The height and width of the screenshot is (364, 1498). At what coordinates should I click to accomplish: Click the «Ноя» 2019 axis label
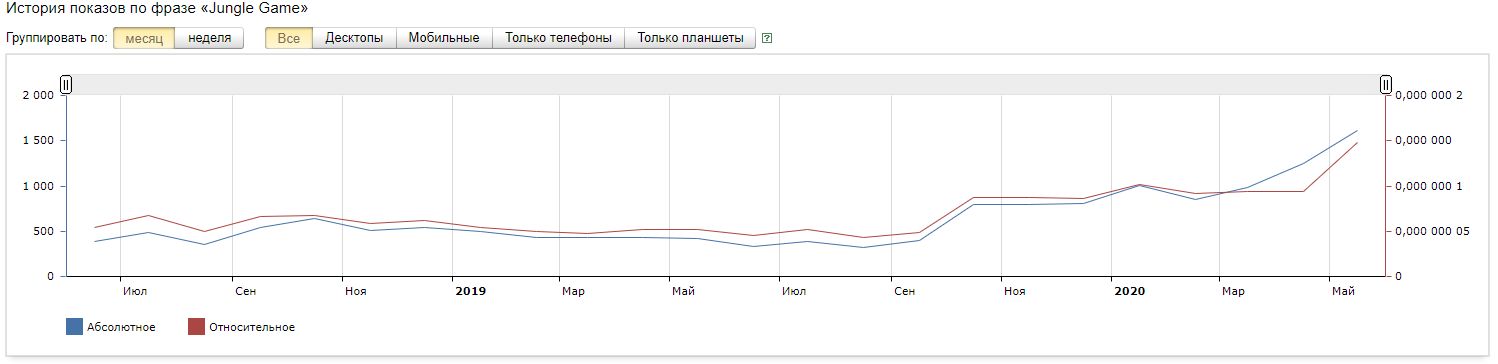[1014, 291]
